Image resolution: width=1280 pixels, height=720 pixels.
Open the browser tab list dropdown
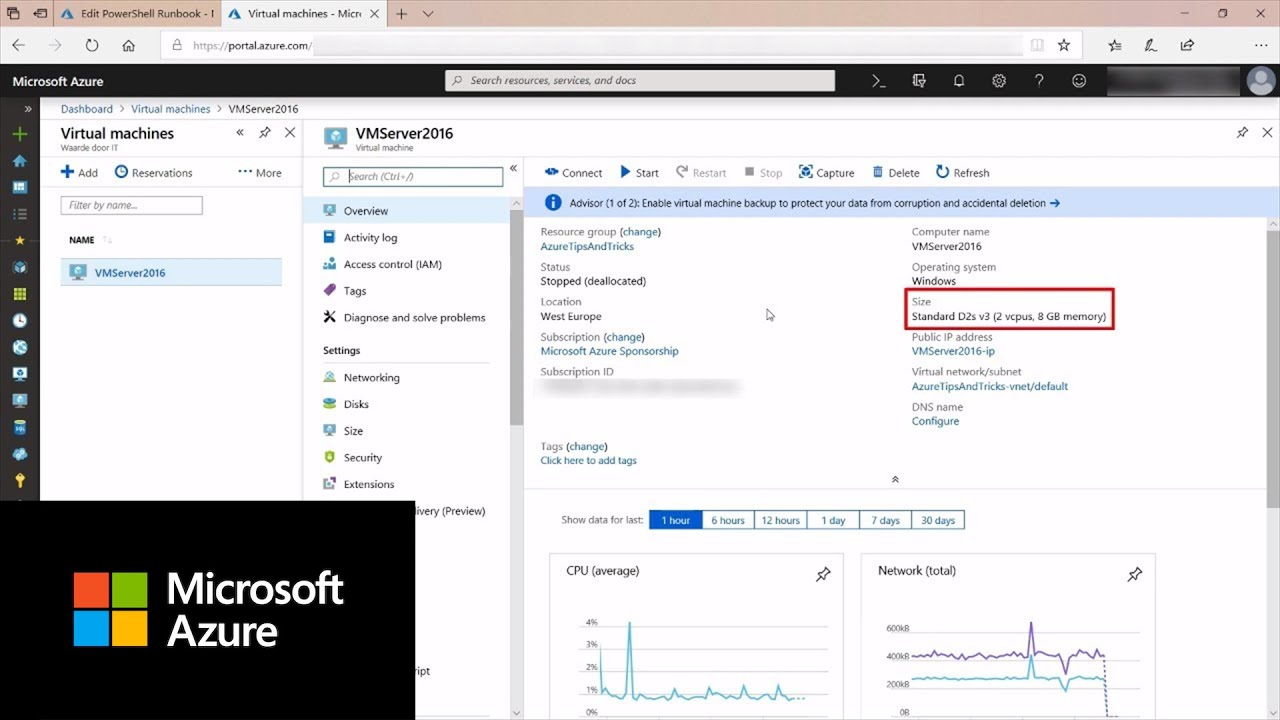click(x=428, y=14)
